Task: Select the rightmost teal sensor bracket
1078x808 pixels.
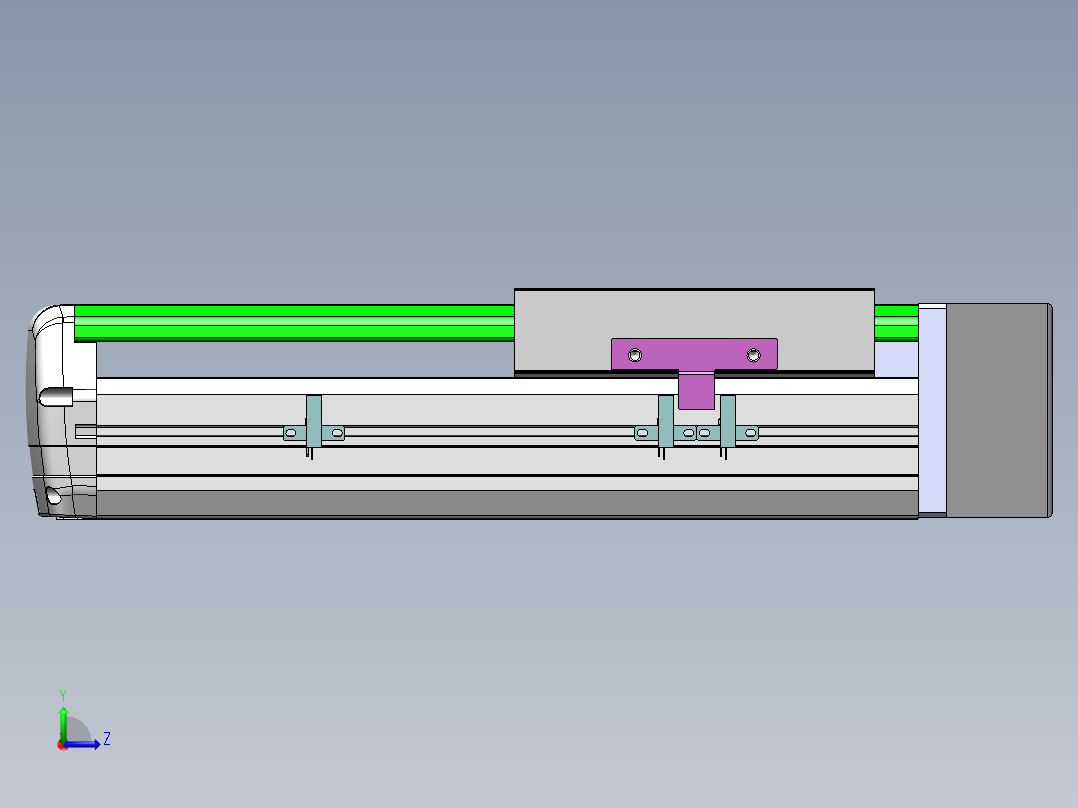Action: tap(727, 426)
